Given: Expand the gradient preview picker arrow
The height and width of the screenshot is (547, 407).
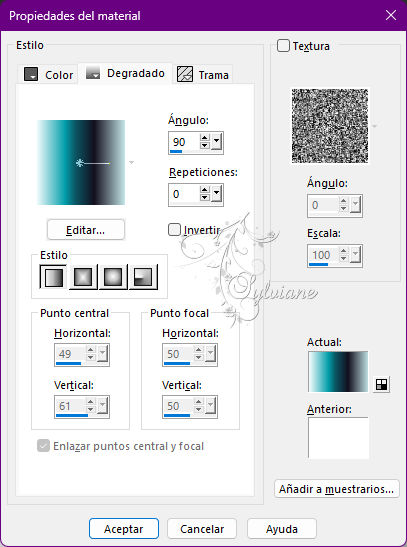Looking at the screenshot, I should coord(131,162).
